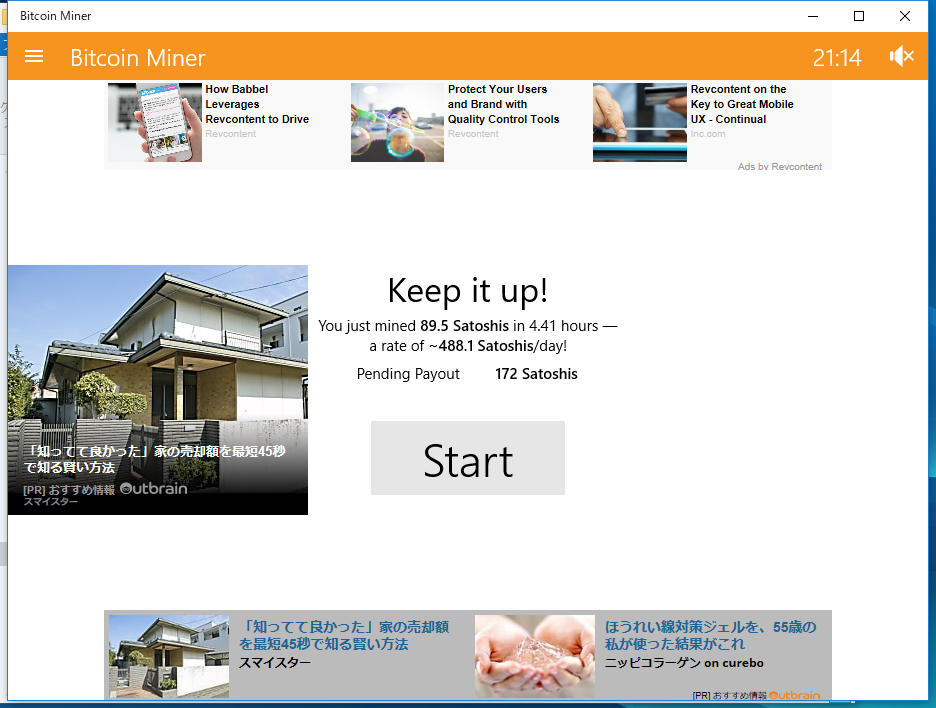Open the bottom banner house sale ad headline
This screenshot has height=708, width=936.
[344, 635]
